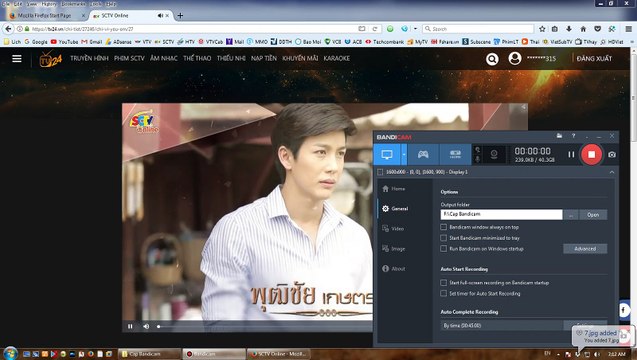Stop recording with the red button

(x=592, y=154)
